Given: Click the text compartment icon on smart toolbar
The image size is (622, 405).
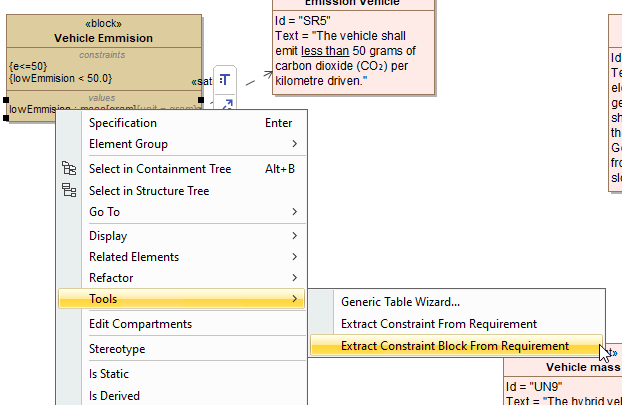Looking at the screenshot, I should pyautogui.click(x=226, y=80).
